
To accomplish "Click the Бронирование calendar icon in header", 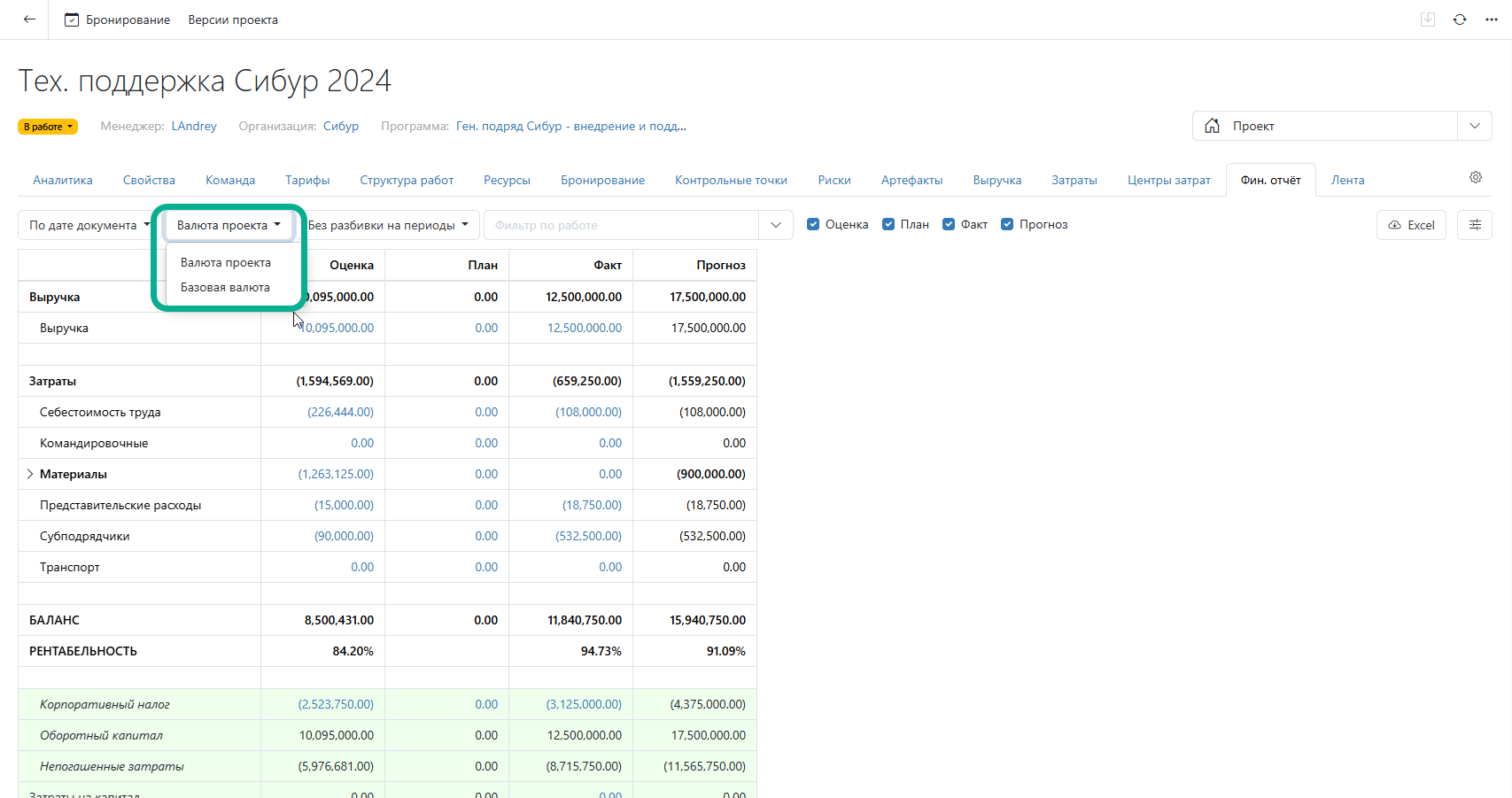I will (72, 19).
